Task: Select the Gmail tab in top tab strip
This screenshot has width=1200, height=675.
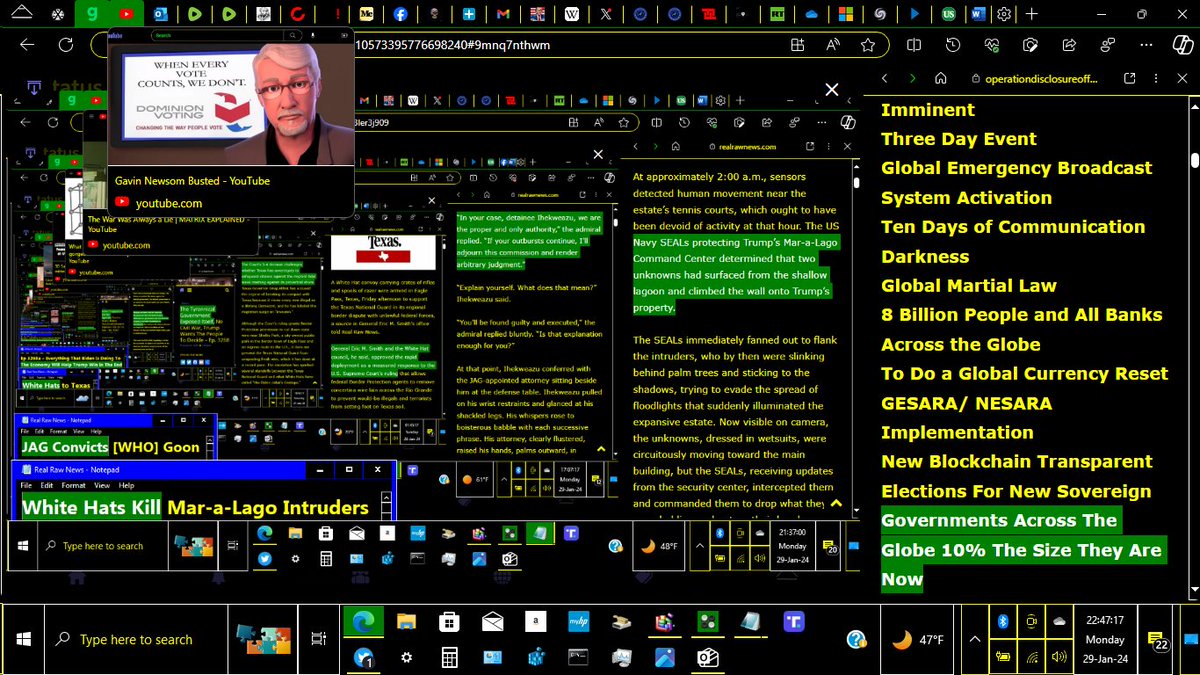Action: click(503, 14)
